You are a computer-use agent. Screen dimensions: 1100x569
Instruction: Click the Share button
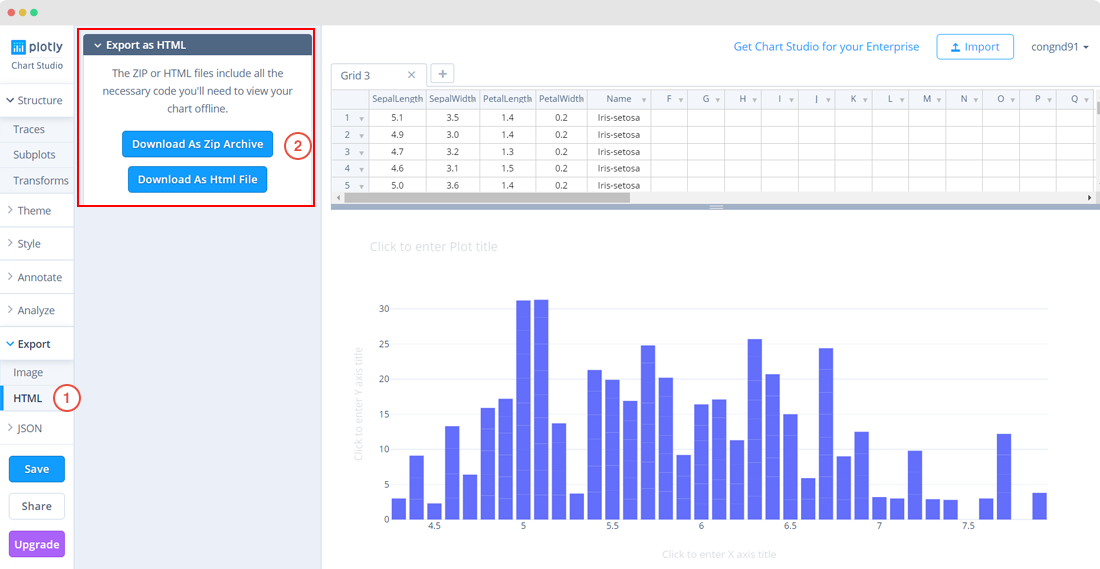[x=36, y=507]
